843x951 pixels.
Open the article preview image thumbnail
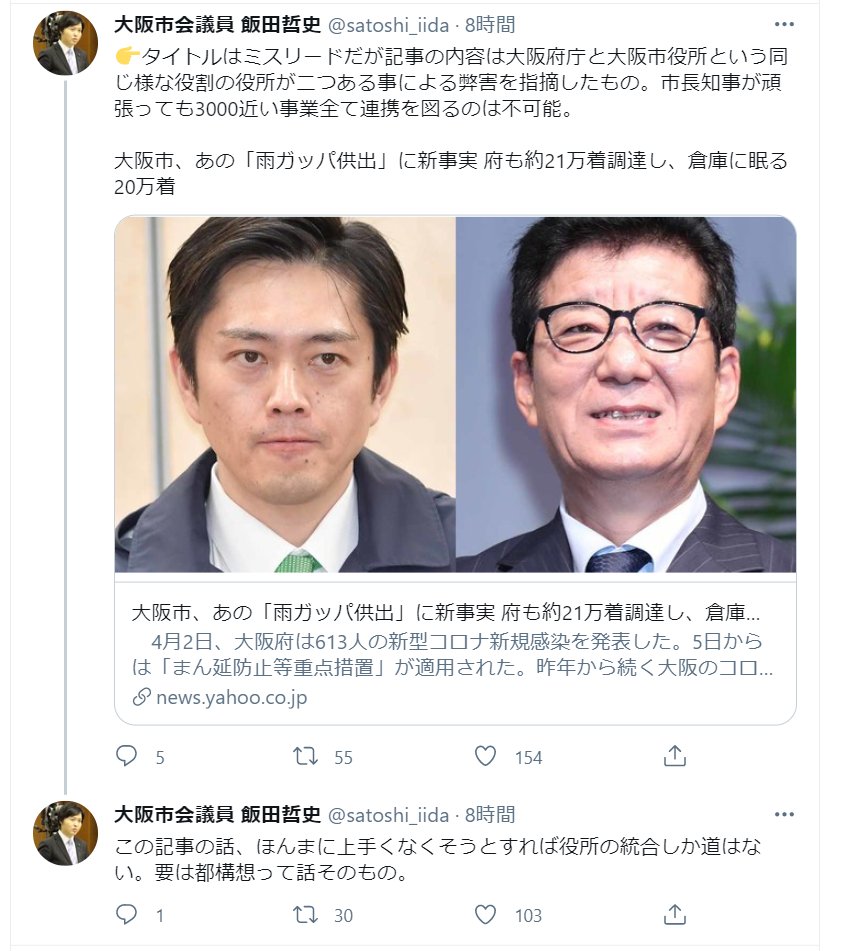pyautogui.click(x=455, y=394)
